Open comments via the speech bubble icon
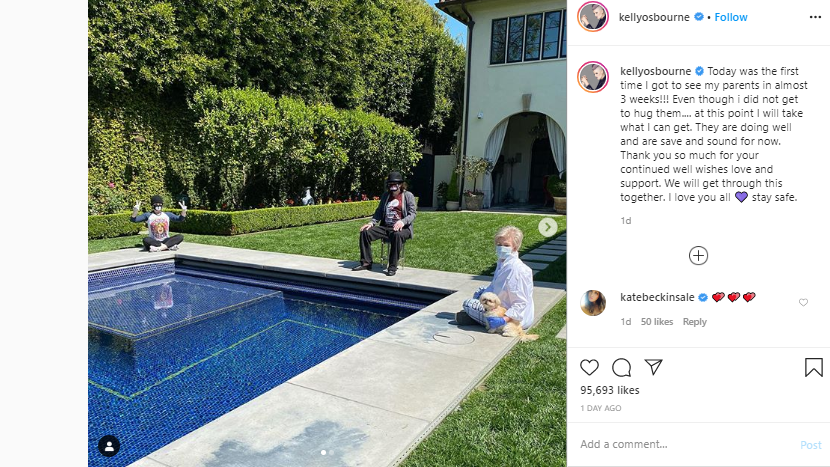 point(621,367)
